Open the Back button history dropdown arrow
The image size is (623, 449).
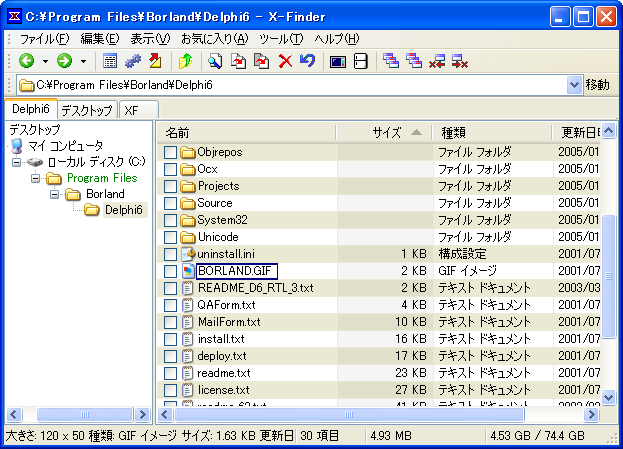click(x=45, y=61)
